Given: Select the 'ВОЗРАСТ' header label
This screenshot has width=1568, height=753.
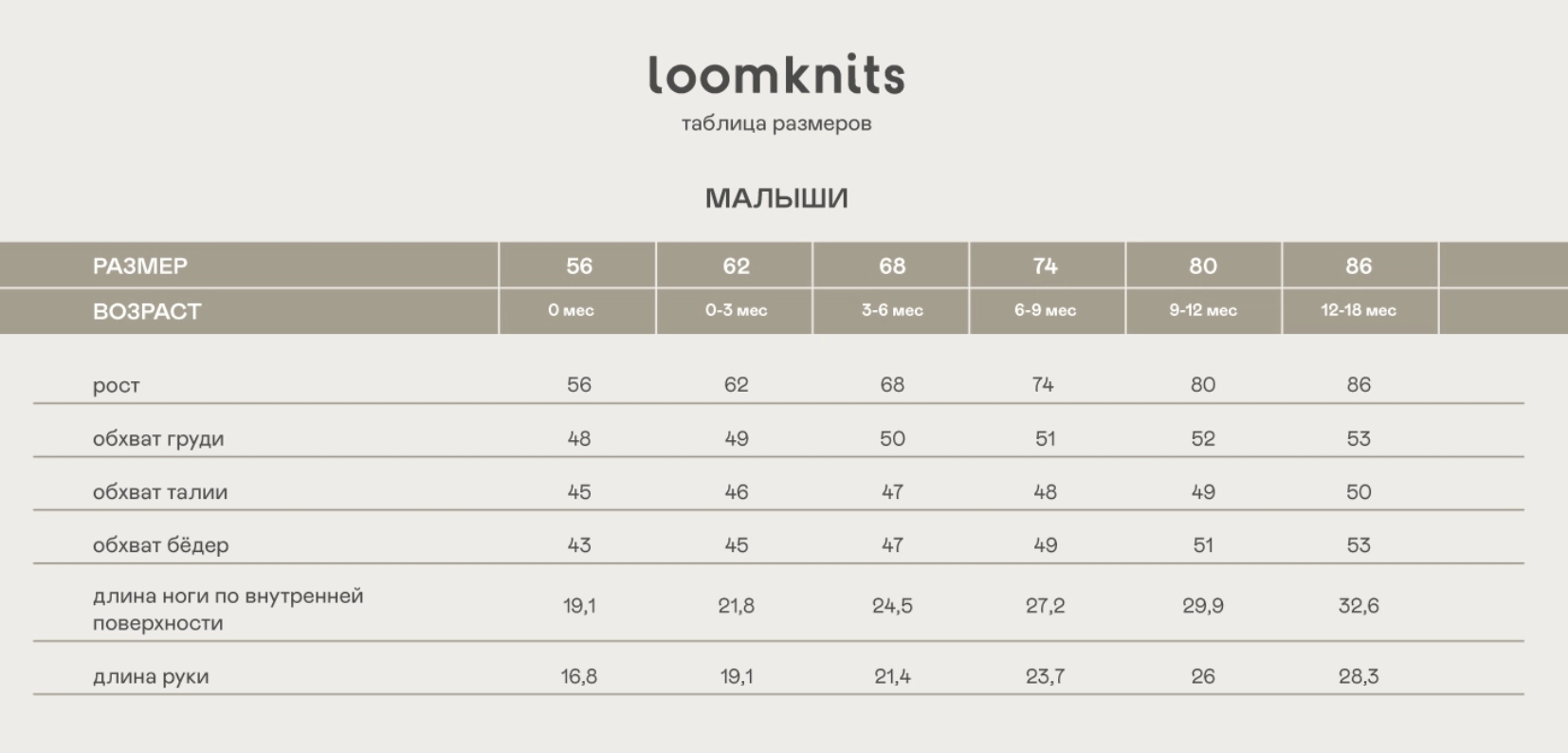Looking at the screenshot, I should pos(147,311).
